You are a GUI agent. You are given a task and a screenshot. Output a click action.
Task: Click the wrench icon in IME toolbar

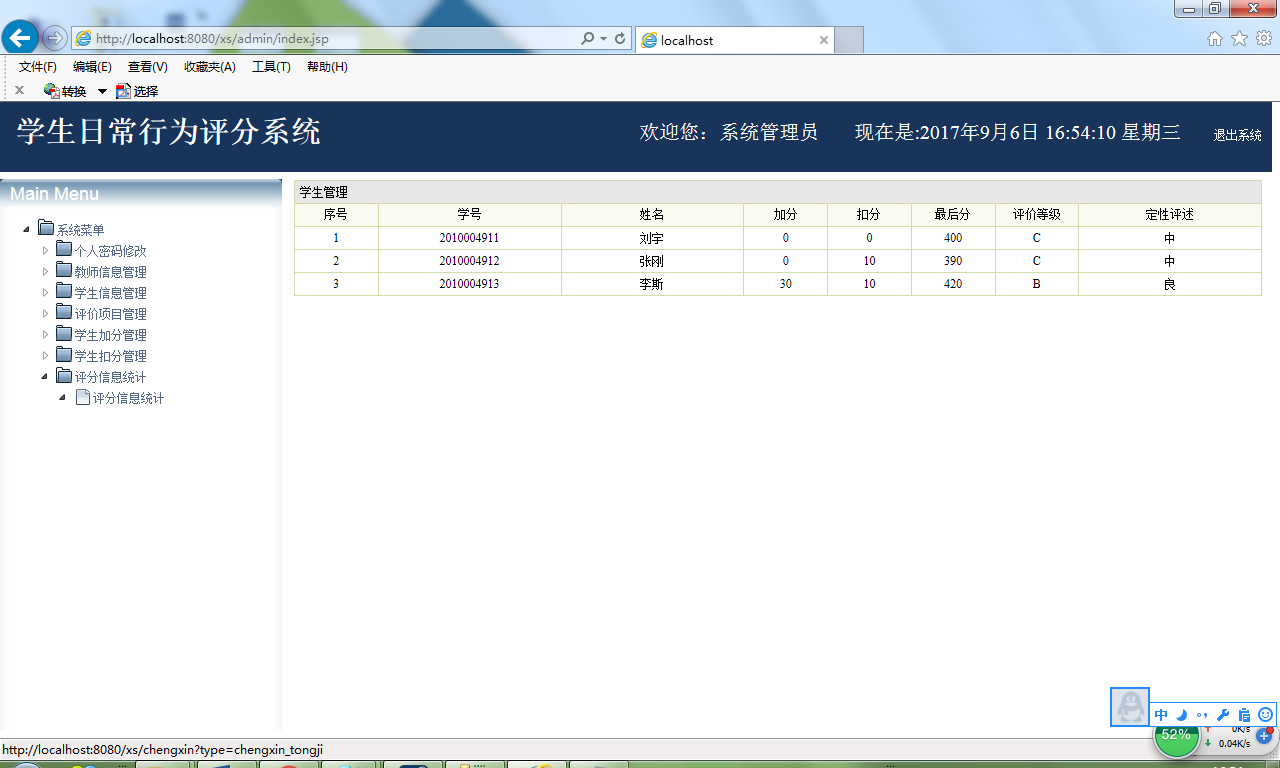1223,714
